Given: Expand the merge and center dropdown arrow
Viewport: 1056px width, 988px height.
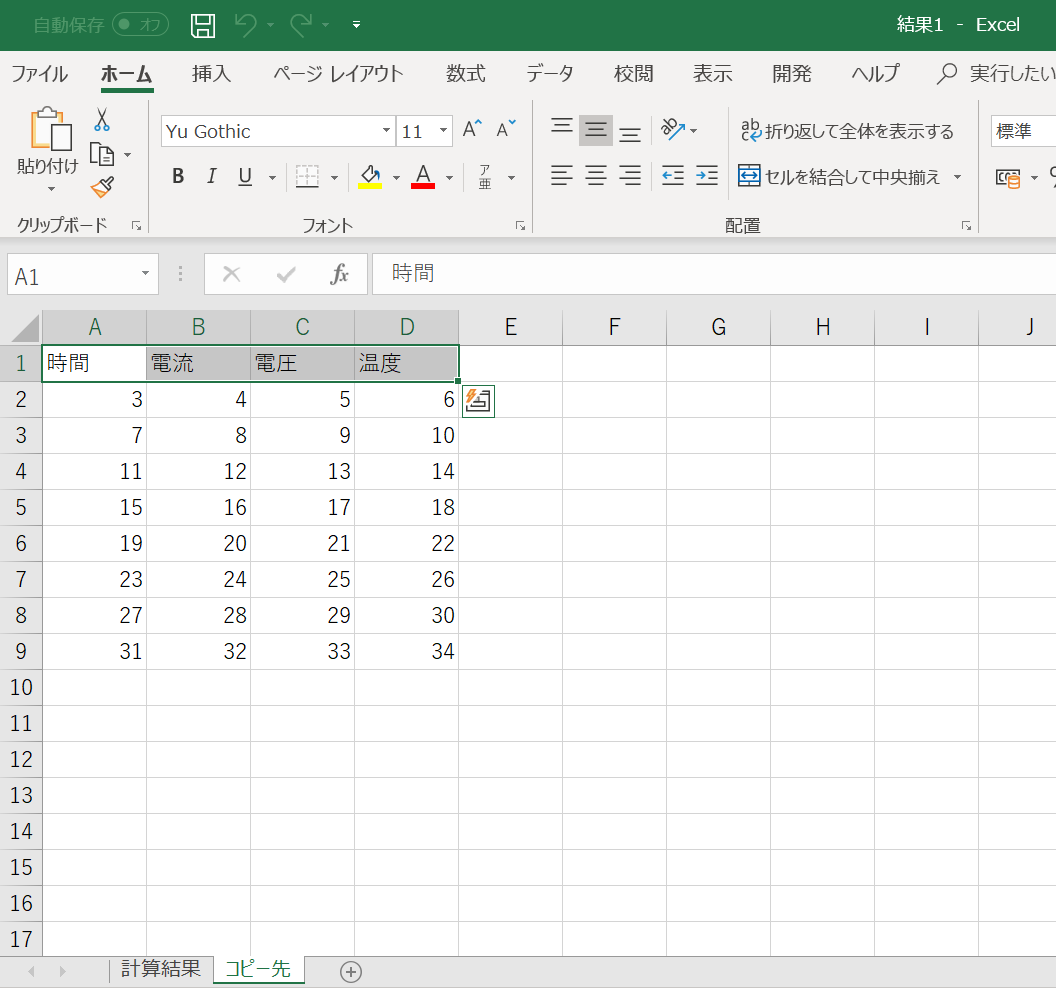Looking at the screenshot, I should click(x=957, y=177).
